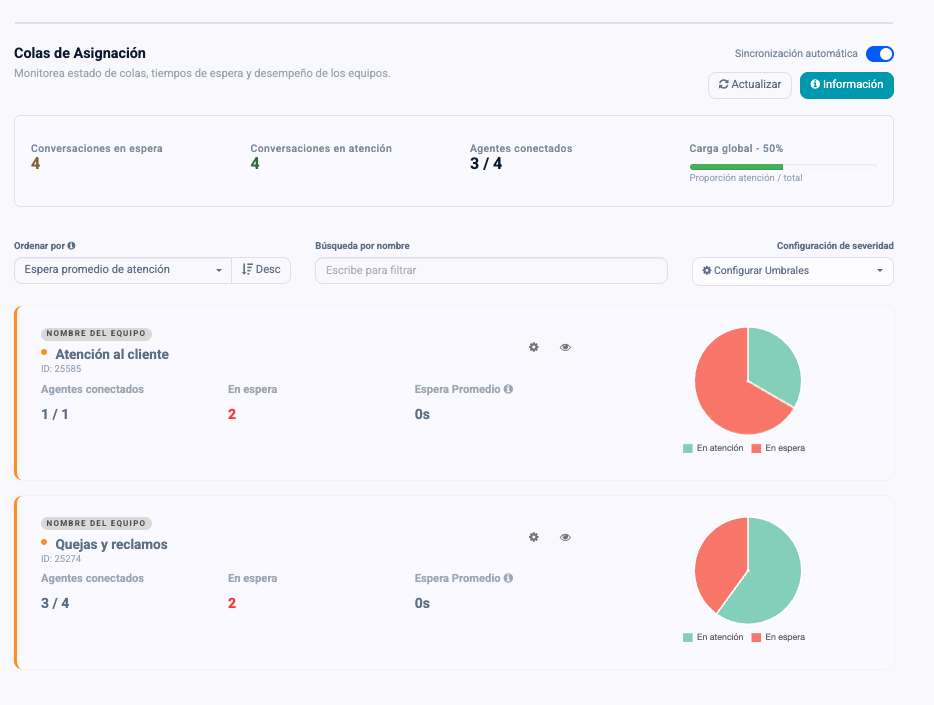
Task: Expand Configurar Umbrales dropdown
Action: click(x=792, y=271)
